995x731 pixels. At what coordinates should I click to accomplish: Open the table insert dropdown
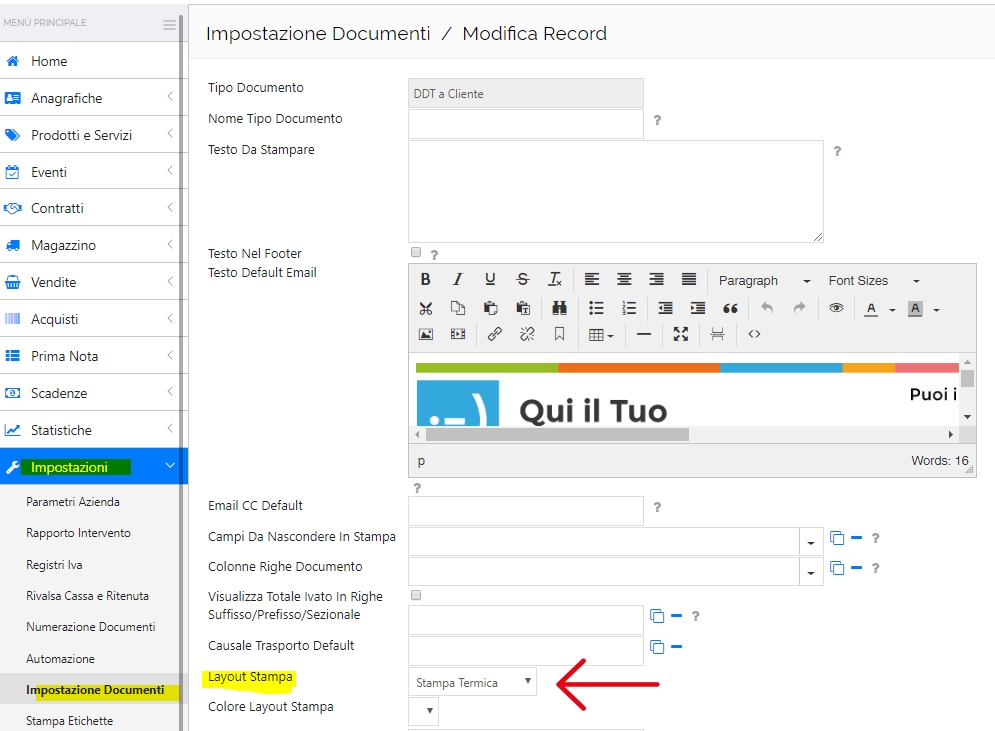pos(600,335)
